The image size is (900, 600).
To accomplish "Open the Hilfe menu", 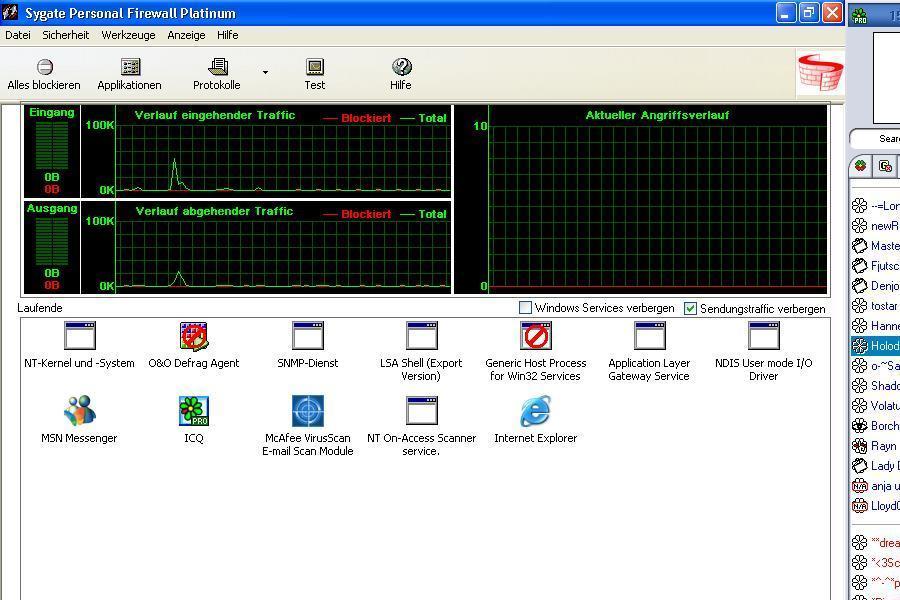I will [x=227, y=35].
